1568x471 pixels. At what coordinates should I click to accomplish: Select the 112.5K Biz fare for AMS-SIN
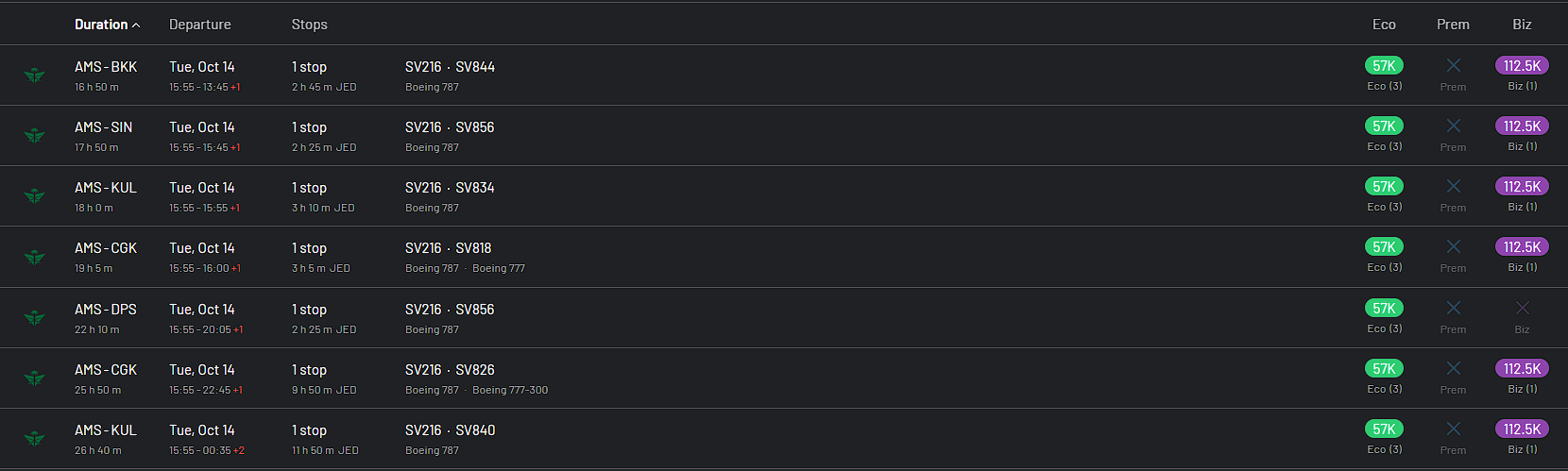[x=1522, y=126]
